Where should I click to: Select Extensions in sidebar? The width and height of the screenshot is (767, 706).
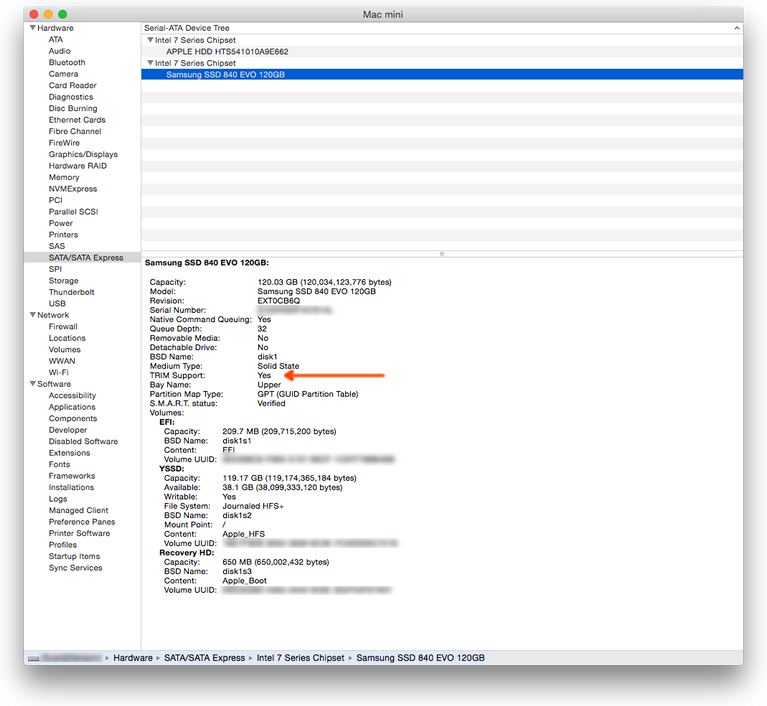coord(69,453)
